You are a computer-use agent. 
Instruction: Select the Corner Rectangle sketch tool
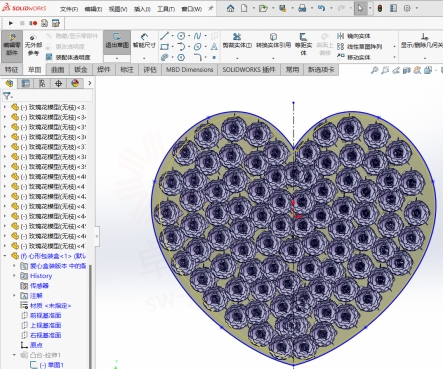pyautogui.click(x=164, y=47)
